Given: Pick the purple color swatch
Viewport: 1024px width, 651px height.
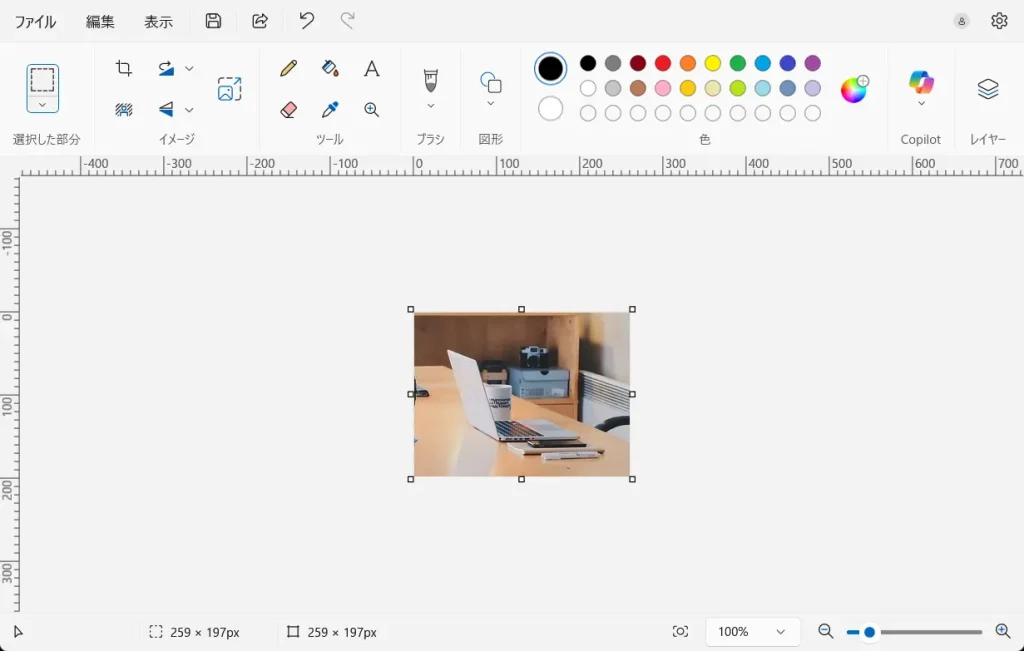Looking at the screenshot, I should pyautogui.click(x=812, y=63).
